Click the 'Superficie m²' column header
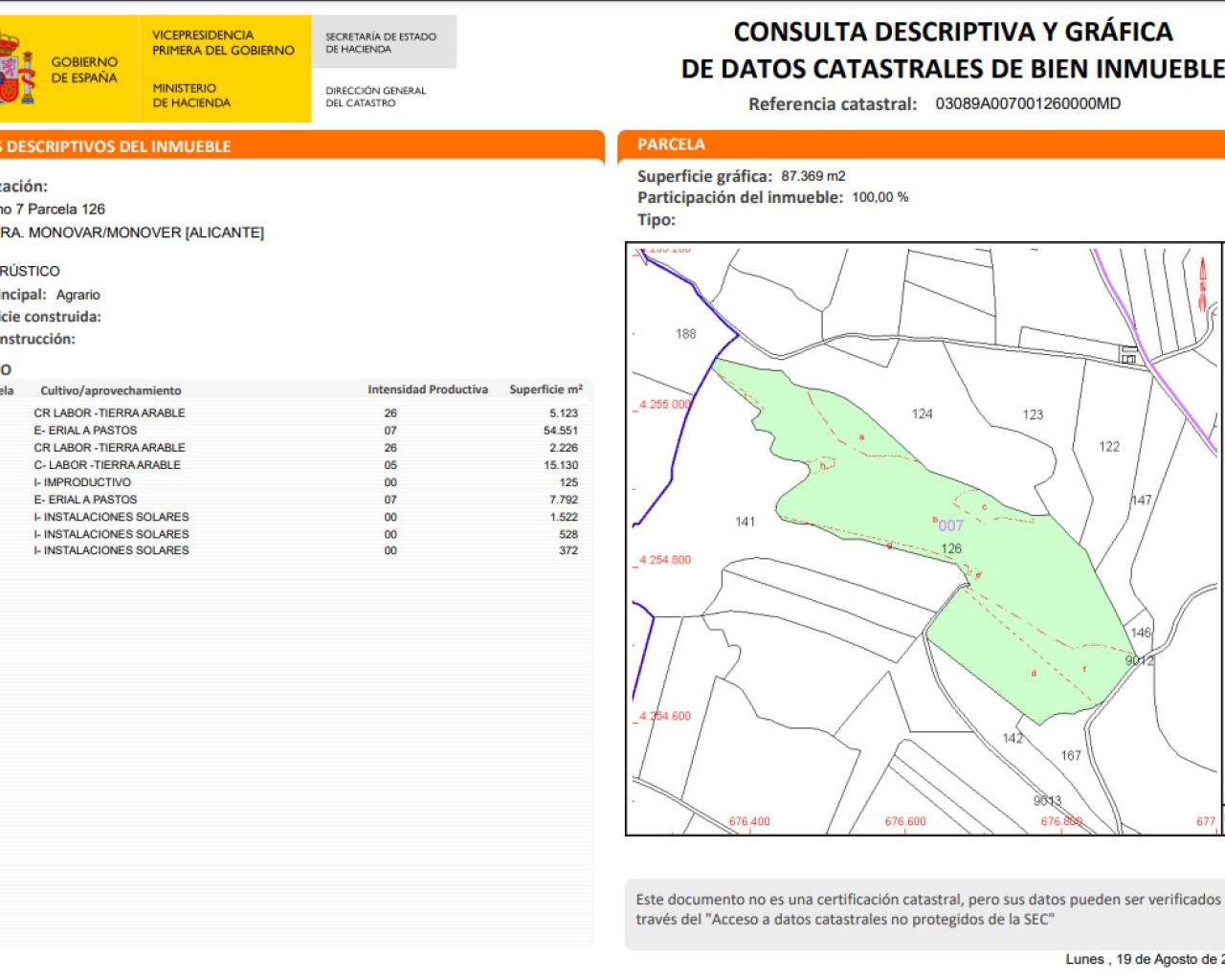 [x=546, y=390]
